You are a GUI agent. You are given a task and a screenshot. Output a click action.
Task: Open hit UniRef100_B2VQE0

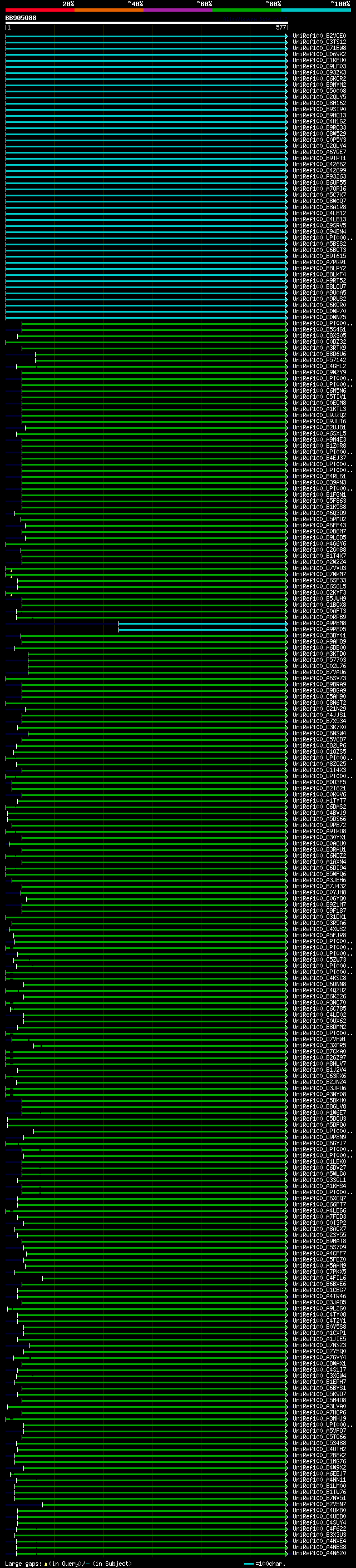(319, 36)
